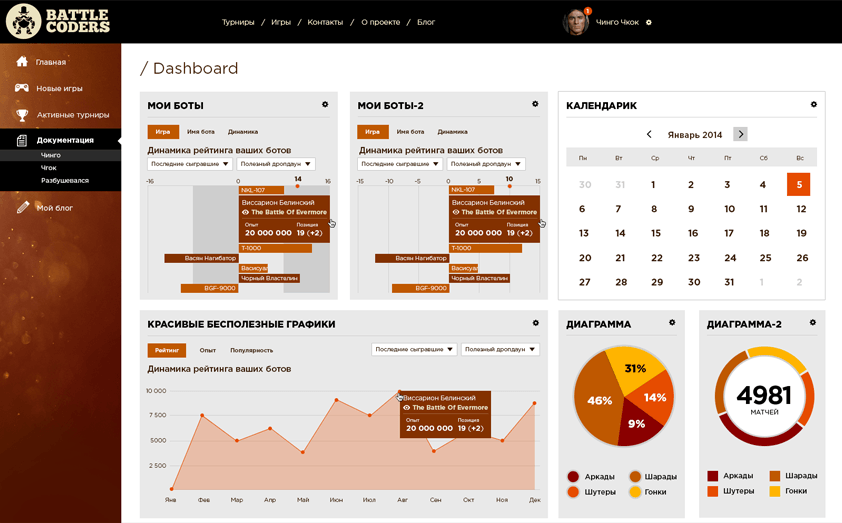Open gear settings of Календарик widget
The width and height of the screenshot is (842, 523).
(x=814, y=104)
